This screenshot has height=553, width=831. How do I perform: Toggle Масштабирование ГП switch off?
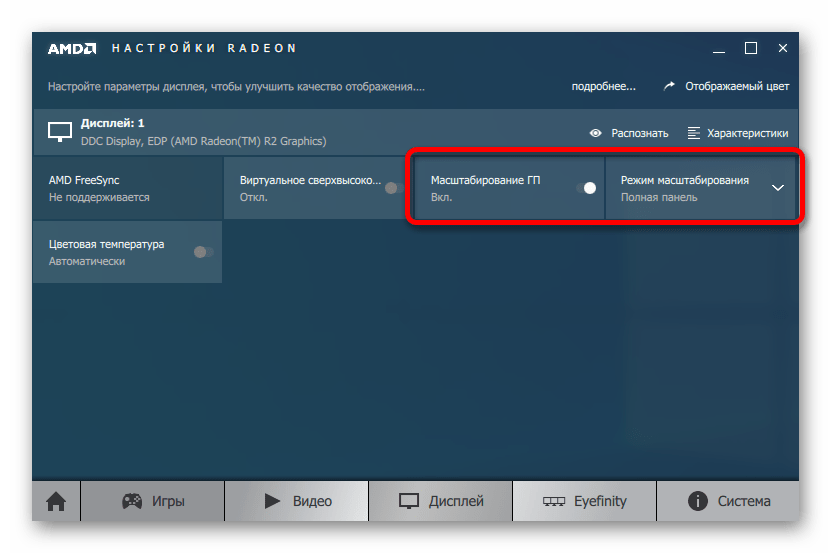tap(585, 188)
